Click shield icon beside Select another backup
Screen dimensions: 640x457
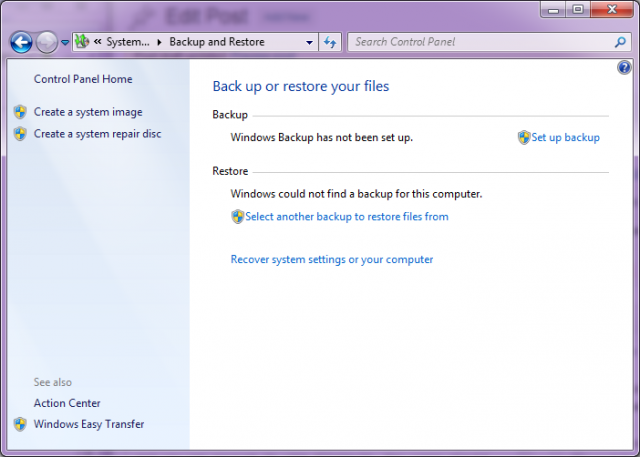tap(237, 217)
